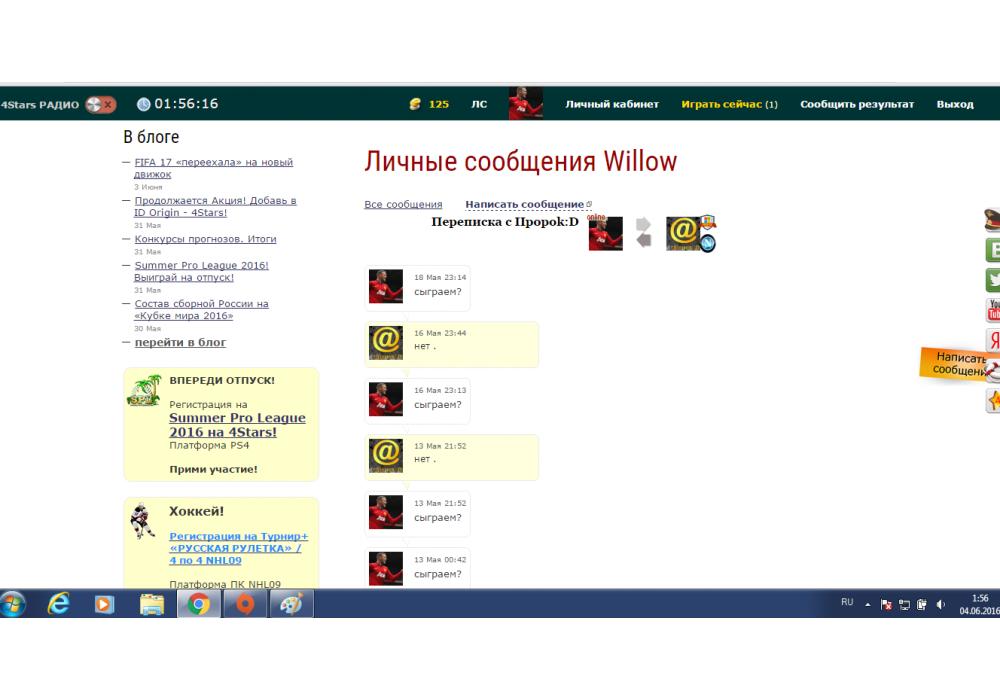The width and height of the screenshot is (1000, 700).
Task: Click the 'сыграем?' text from 18 Мая 23:14
Action: 438,292
